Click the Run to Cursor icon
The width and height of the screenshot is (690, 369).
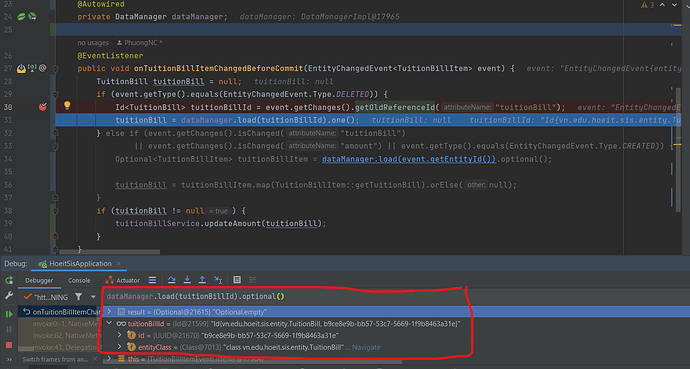pyautogui.click(x=218, y=280)
